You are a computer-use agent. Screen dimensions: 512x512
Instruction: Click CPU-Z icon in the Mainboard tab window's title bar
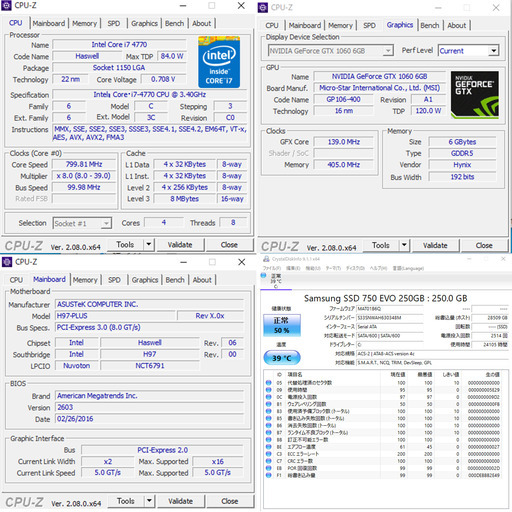[x=7, y=262]
